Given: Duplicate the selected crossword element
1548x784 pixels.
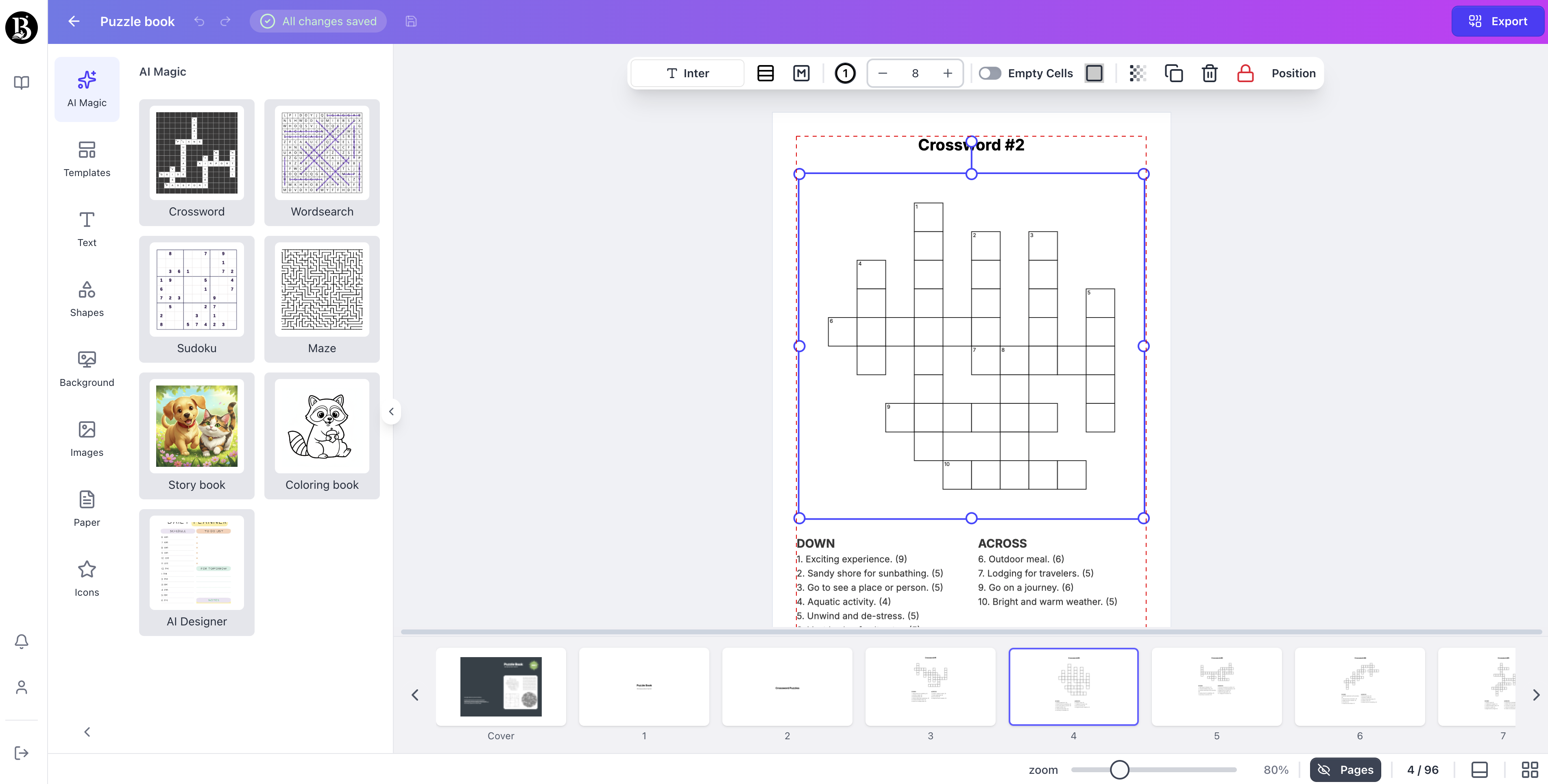Looking at the screenshot, I should [x=1174, y=73].
